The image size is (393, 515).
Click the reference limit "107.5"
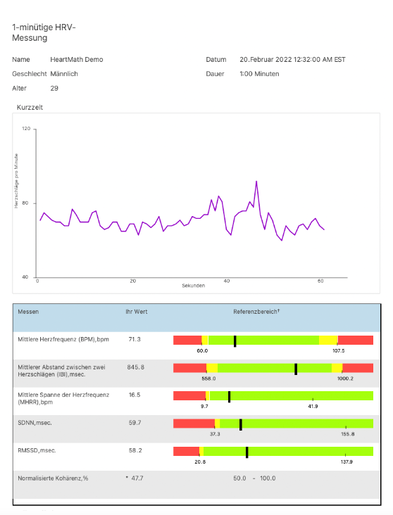[x=339, y=351]
